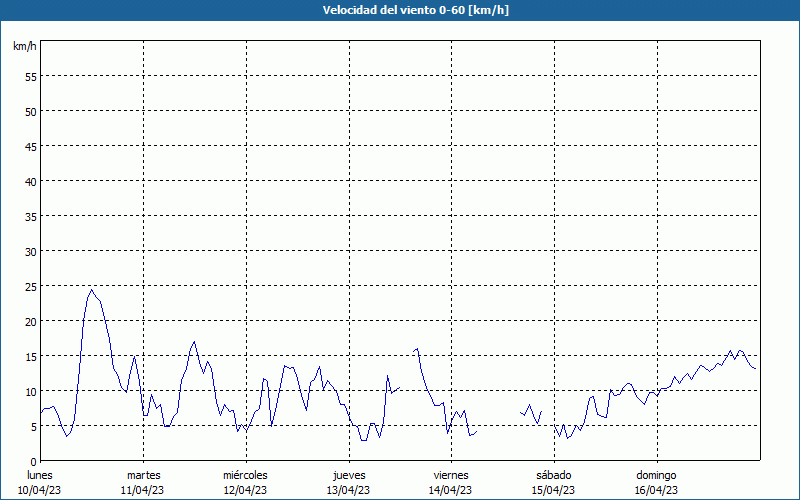This screenshot has width=800, height=500.
Task: Click the wind speed peak on Monday
Action: (92, 290)
